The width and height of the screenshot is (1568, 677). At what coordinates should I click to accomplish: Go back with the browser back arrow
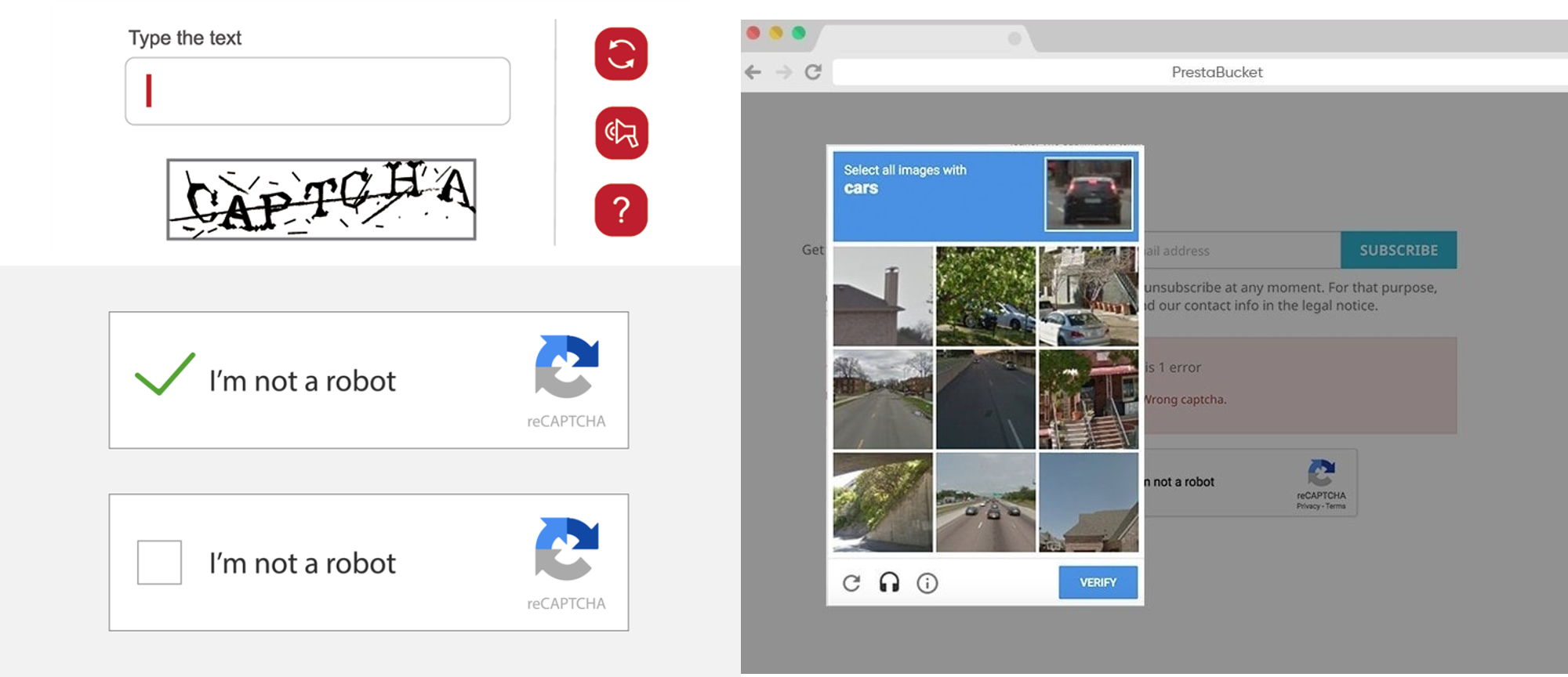[x=753, y=72]
